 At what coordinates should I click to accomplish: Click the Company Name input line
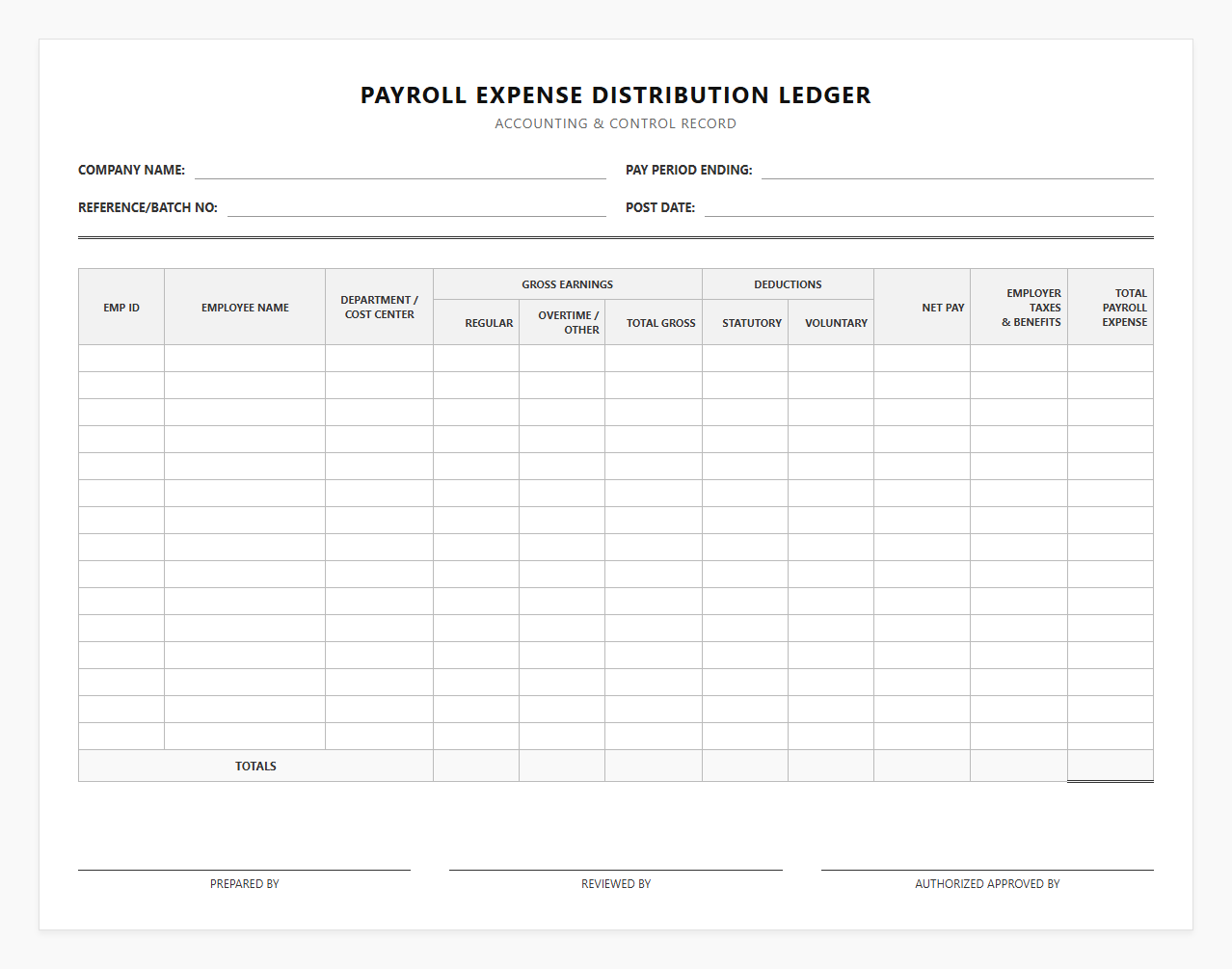[x=400, y=170]
